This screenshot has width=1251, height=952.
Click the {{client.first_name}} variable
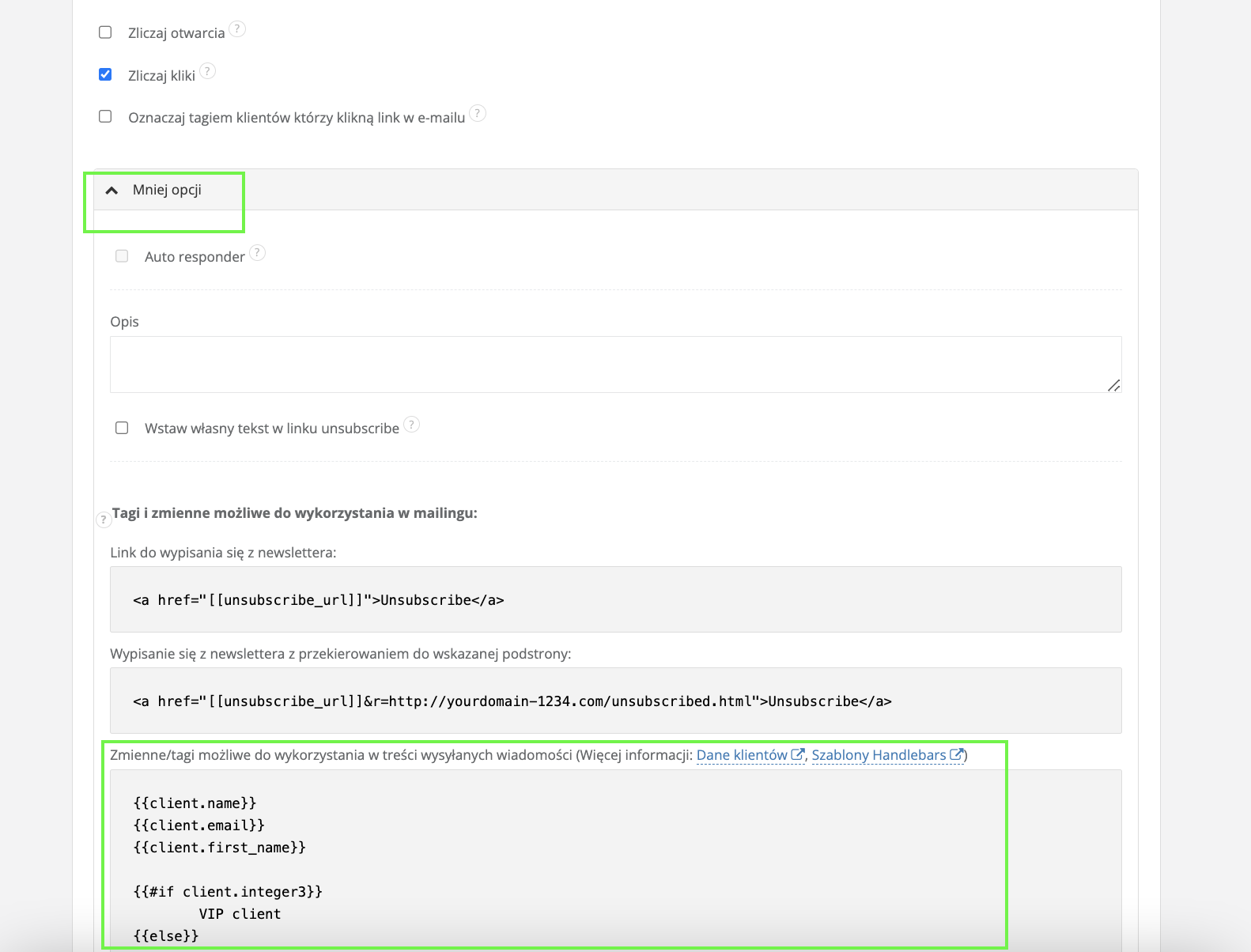point(220,848)
